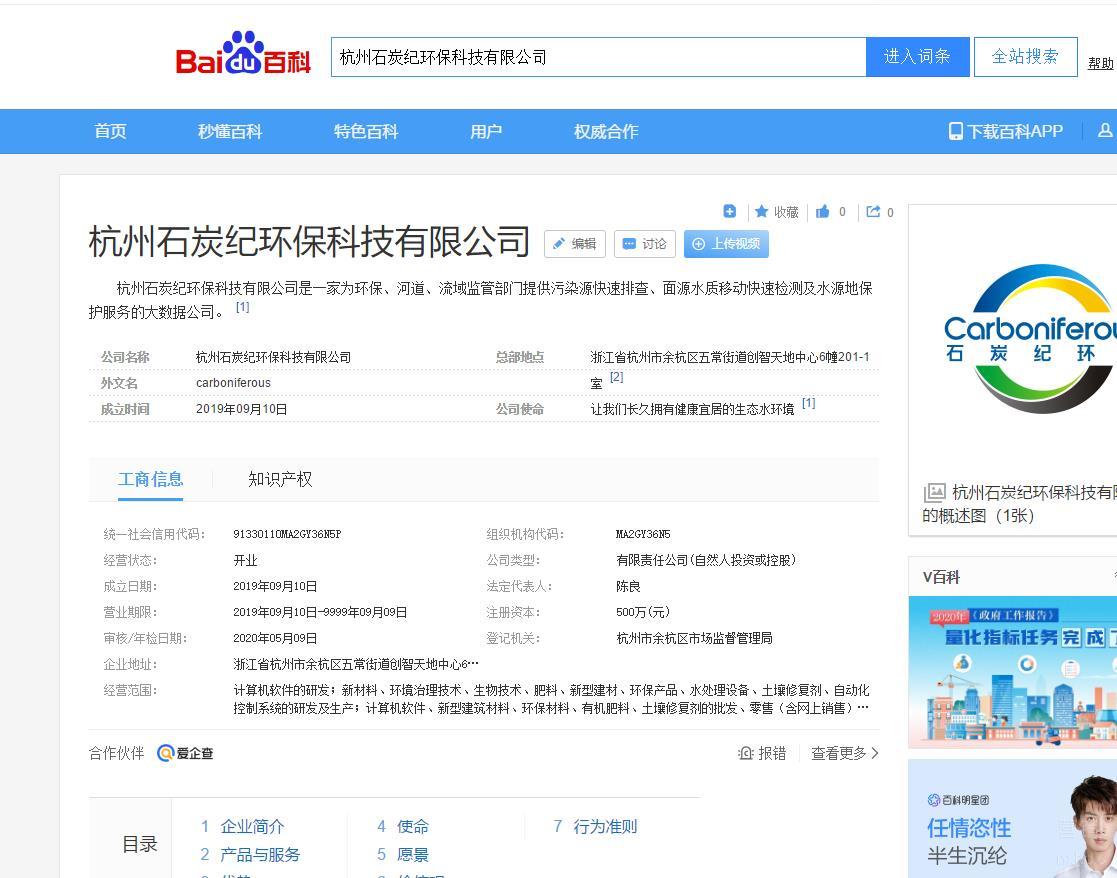Select the 工商信息 tab

pos(151,479)
